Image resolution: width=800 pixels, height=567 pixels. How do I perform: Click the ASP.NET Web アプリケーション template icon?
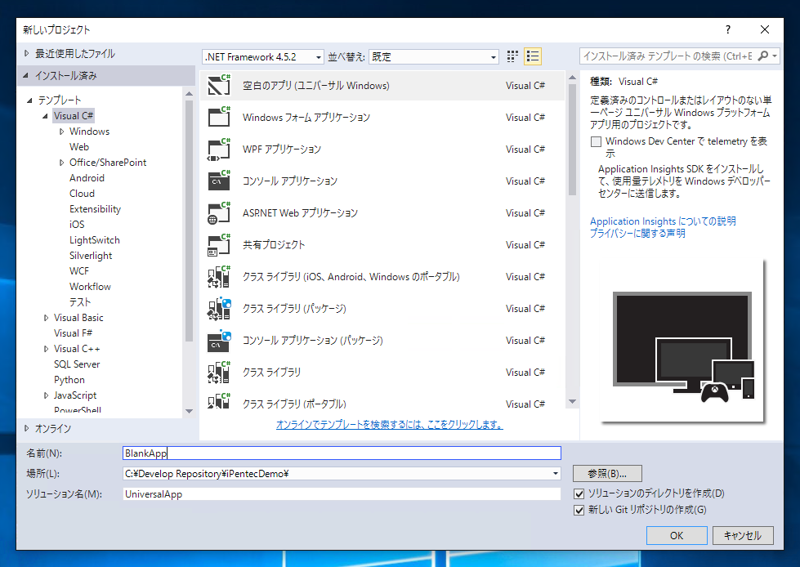pyautogui.click(x=219, y=213)
